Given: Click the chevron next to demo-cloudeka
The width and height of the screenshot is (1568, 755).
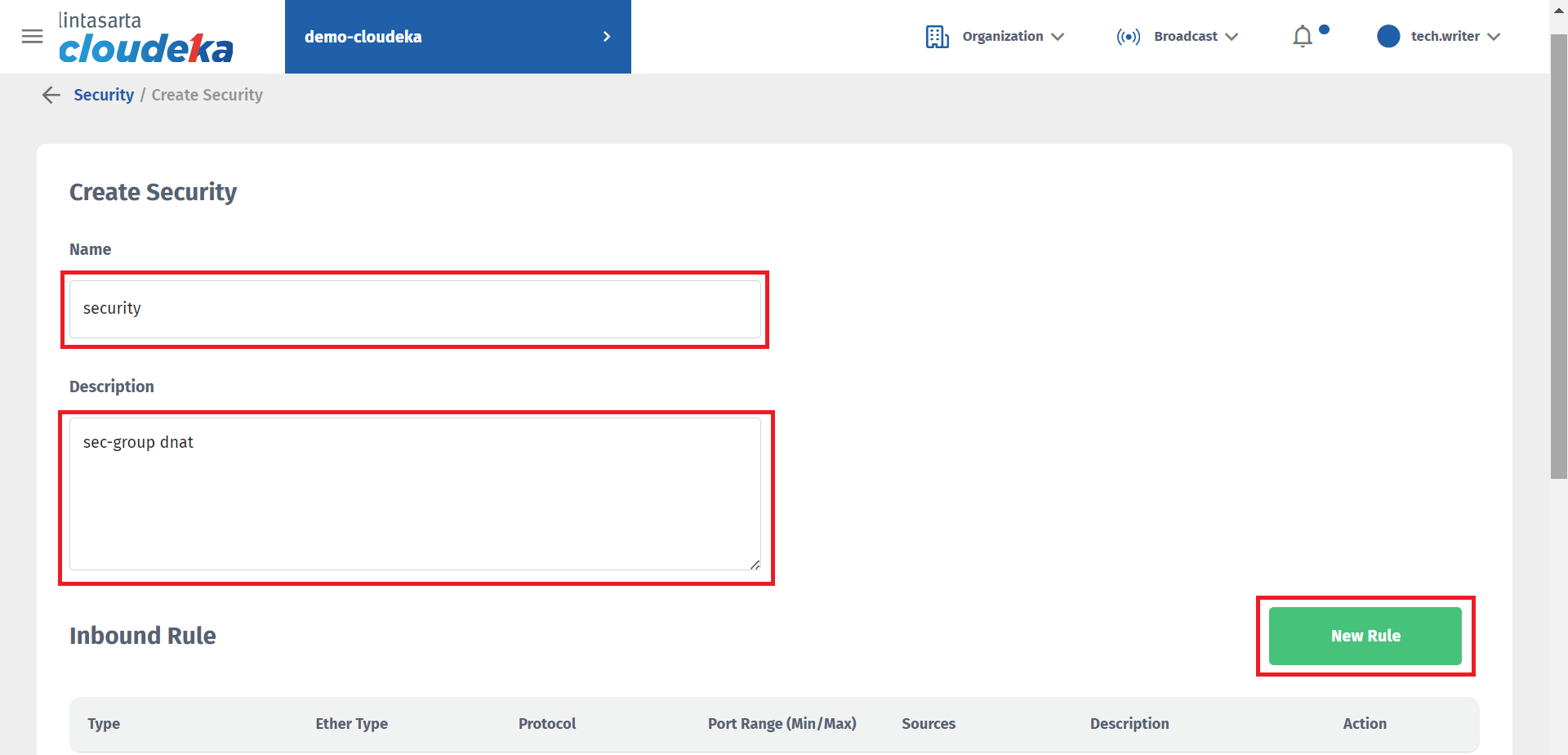Looking at the screenshot, I should pos(606,37).
